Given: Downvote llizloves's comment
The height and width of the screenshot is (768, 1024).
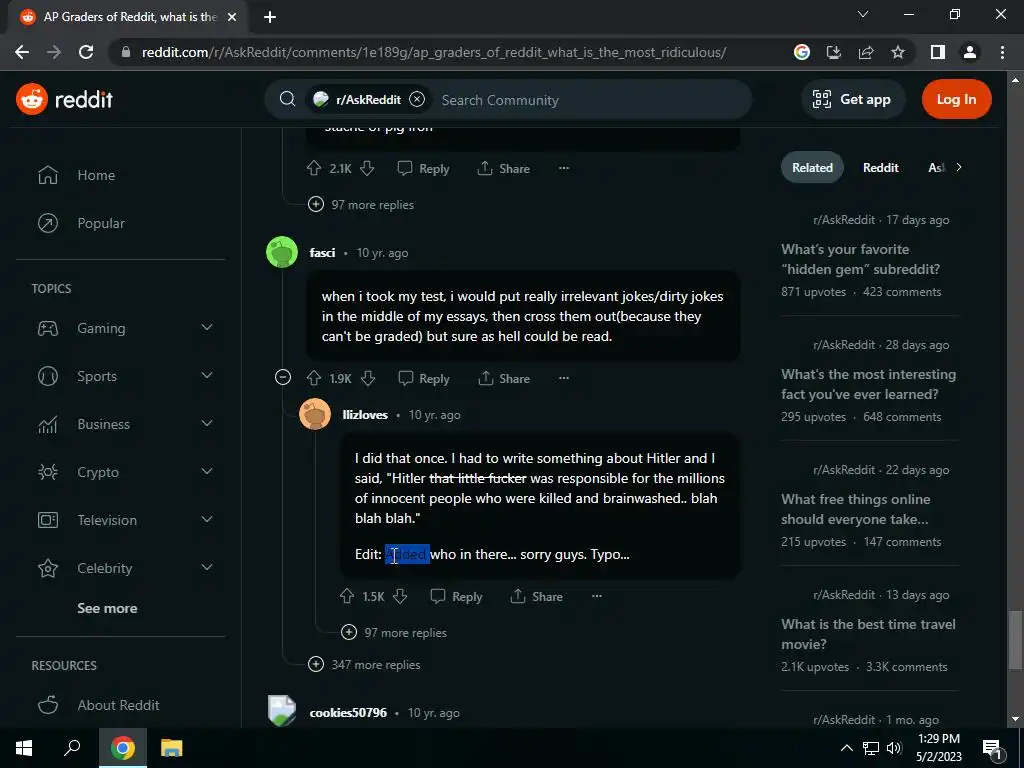Looking at the screenshot, I should tap(400, 596).
